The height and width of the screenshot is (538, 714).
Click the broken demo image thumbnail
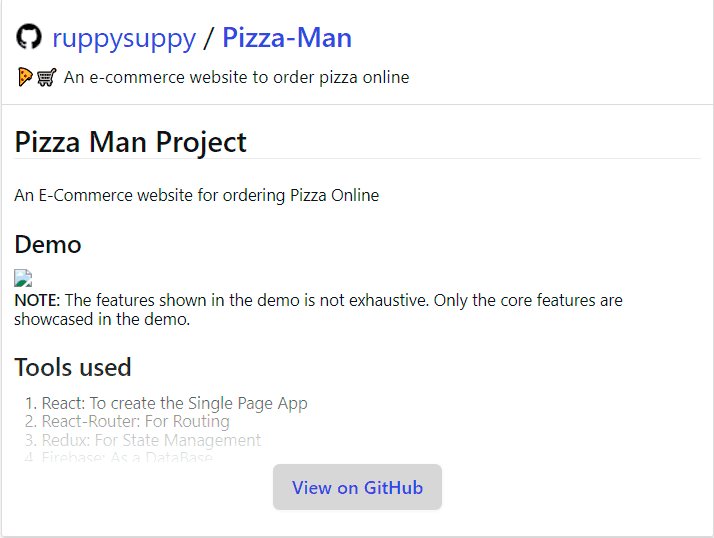tap(23, 278)
